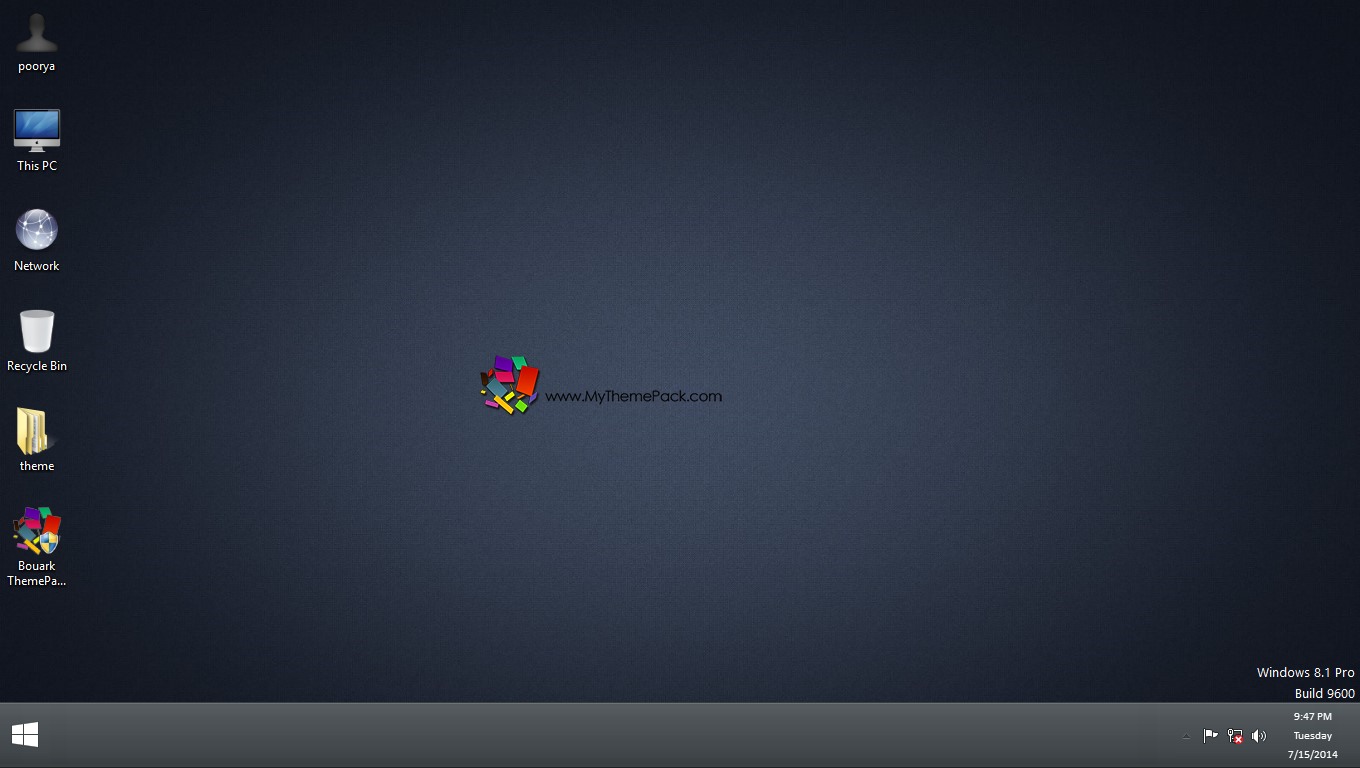Open the Action Center flag icon
Viewport: 1360px width, 768px height.
[x=1210, y=736]
